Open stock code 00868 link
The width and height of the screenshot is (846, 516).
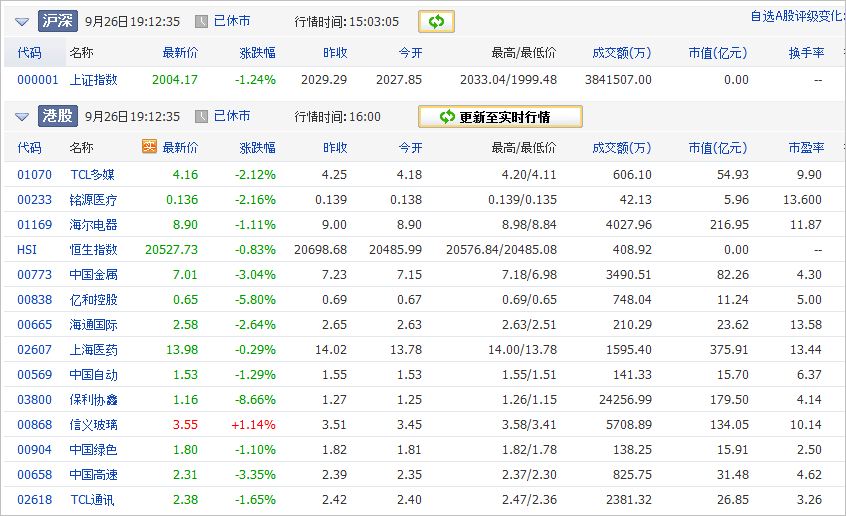(x=35, y=425)
